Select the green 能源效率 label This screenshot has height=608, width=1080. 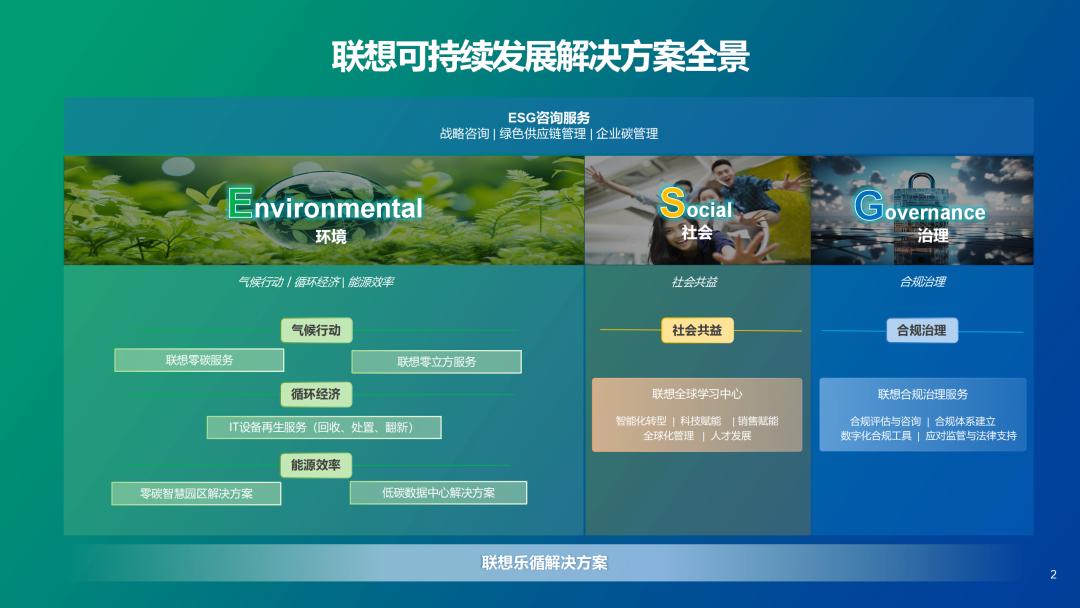pos(316,465)
